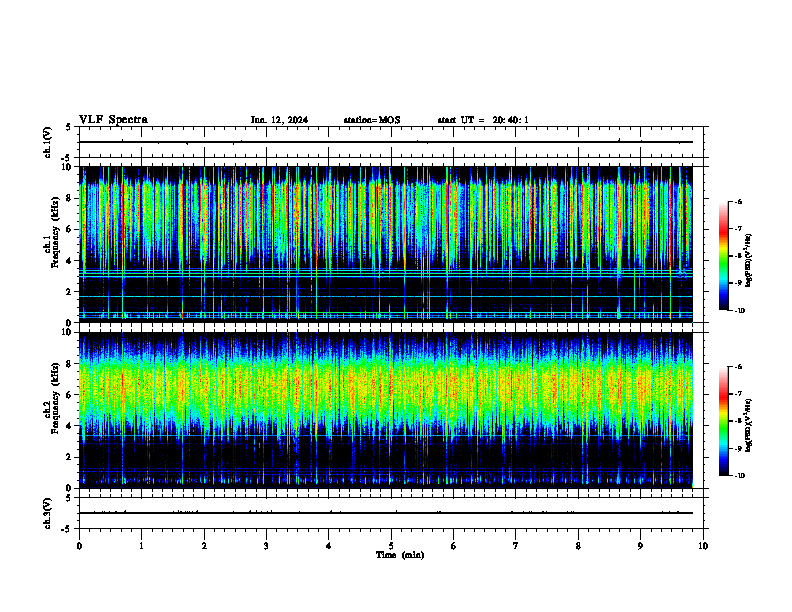Screen dimensions: 792x612
Task: Open the ch.1 frequency spectrogram panel
Action: click(386, 244)
